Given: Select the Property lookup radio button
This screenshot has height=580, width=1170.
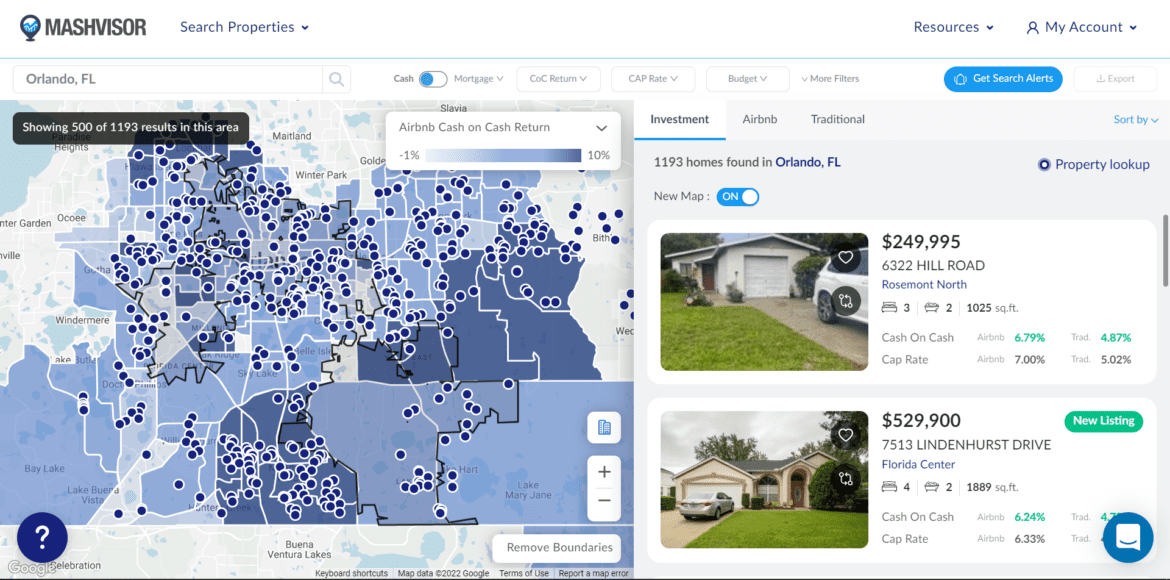Looking at the screenshot, I should (x=1043, y=164).
